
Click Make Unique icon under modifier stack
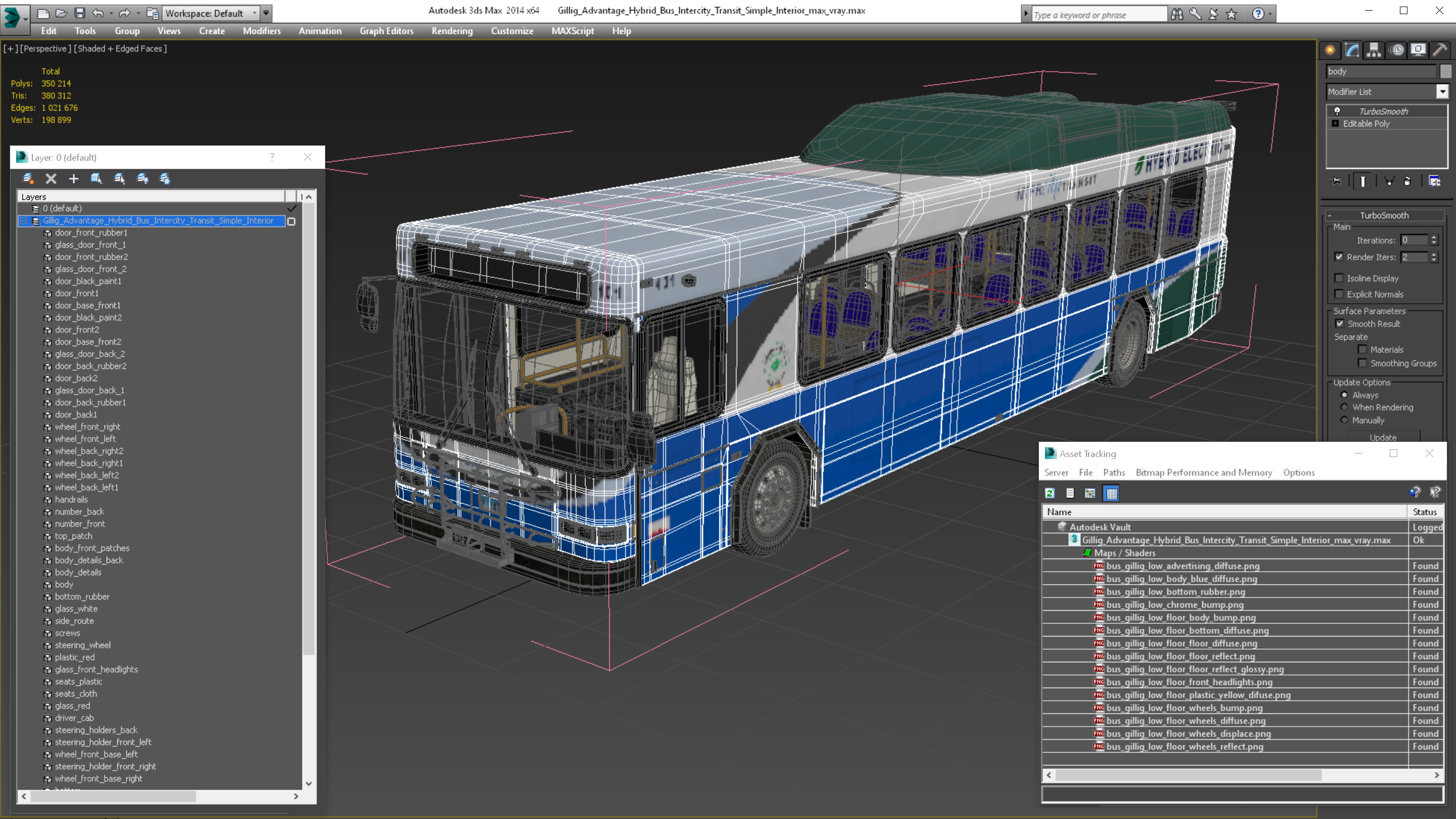(x=1389, y=181)
